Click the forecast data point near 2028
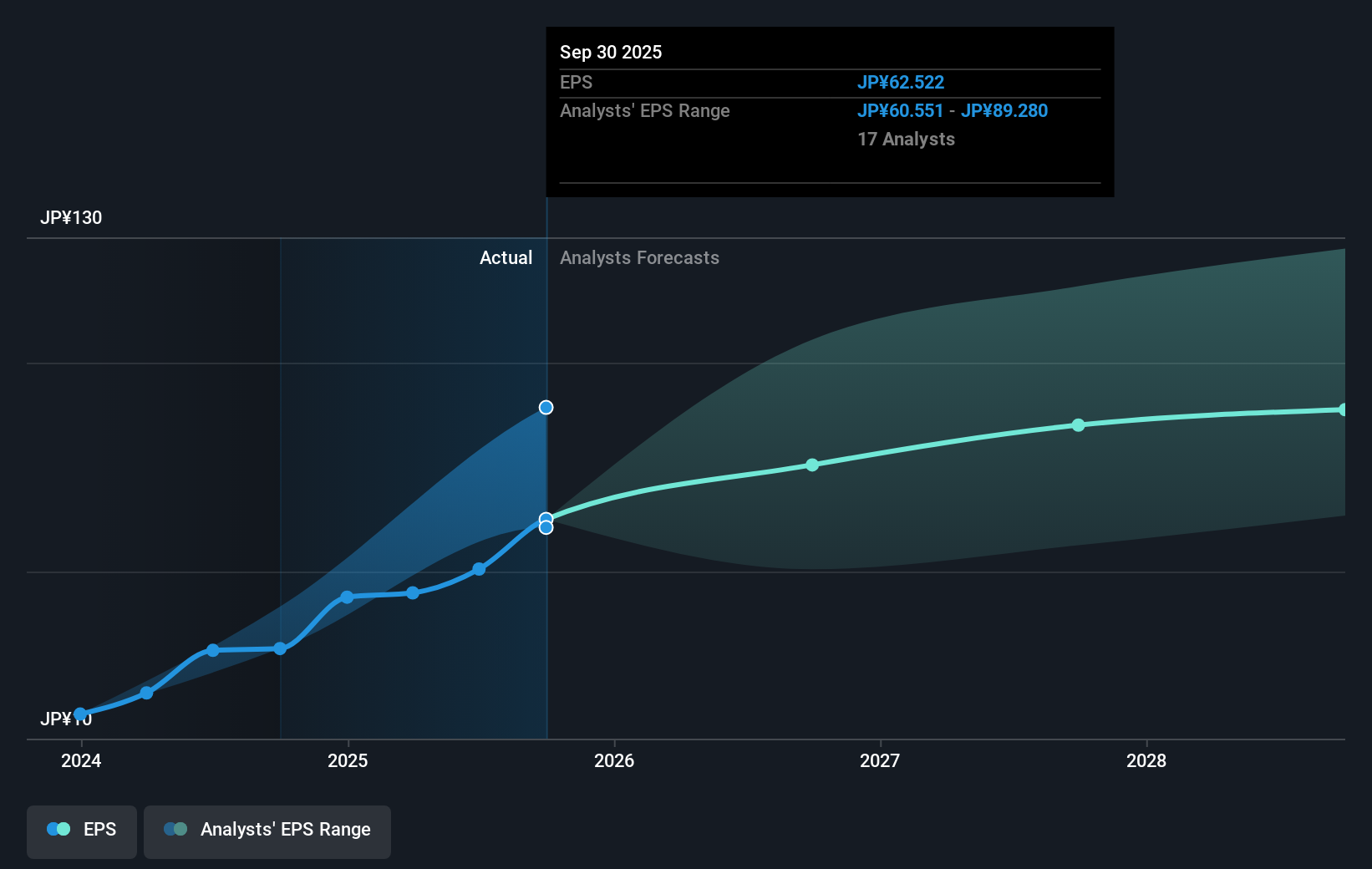 (x=1078, y=424)
